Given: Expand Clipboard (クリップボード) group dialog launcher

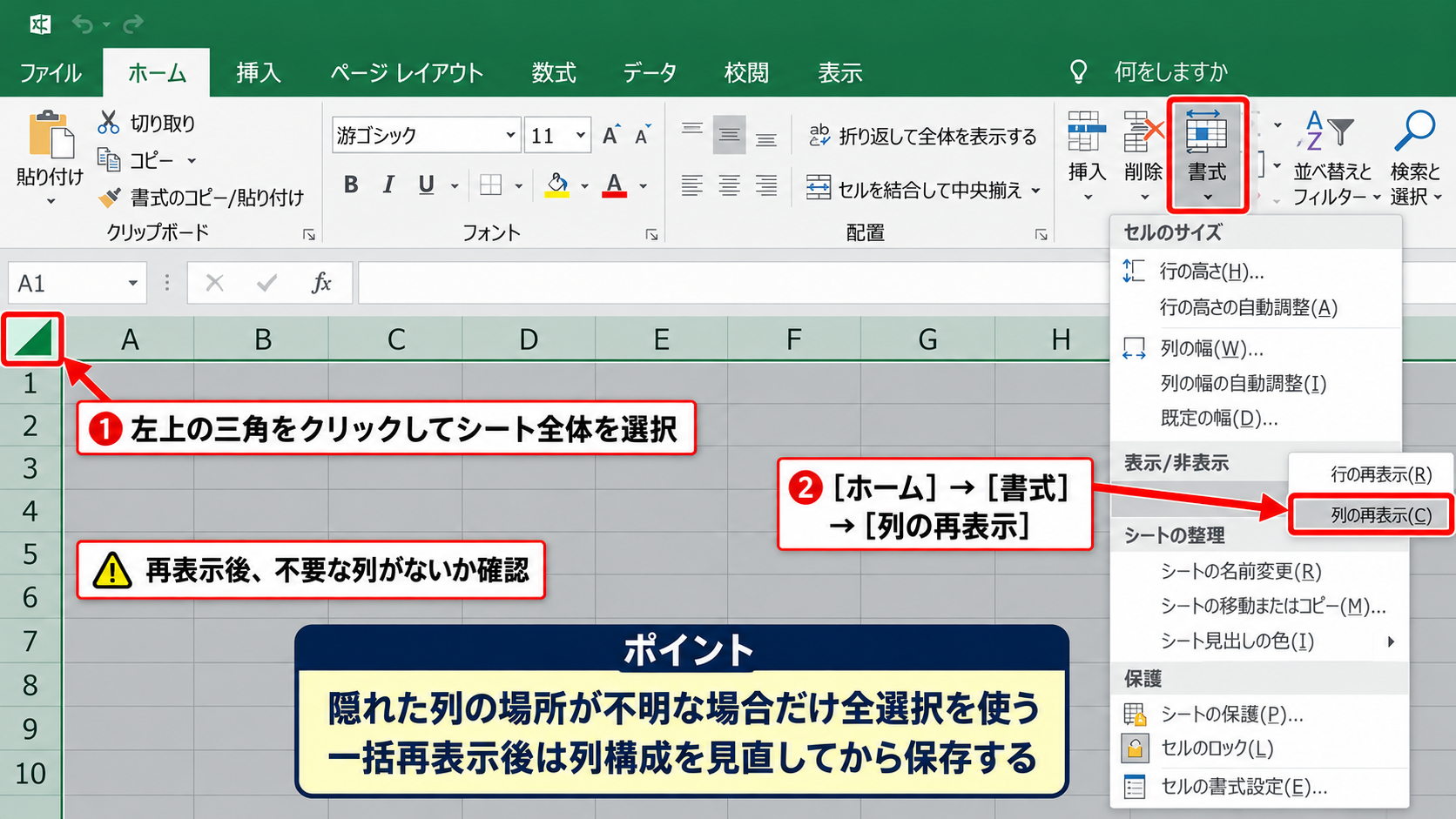Looking at the screenshot, I should [308, 234].
